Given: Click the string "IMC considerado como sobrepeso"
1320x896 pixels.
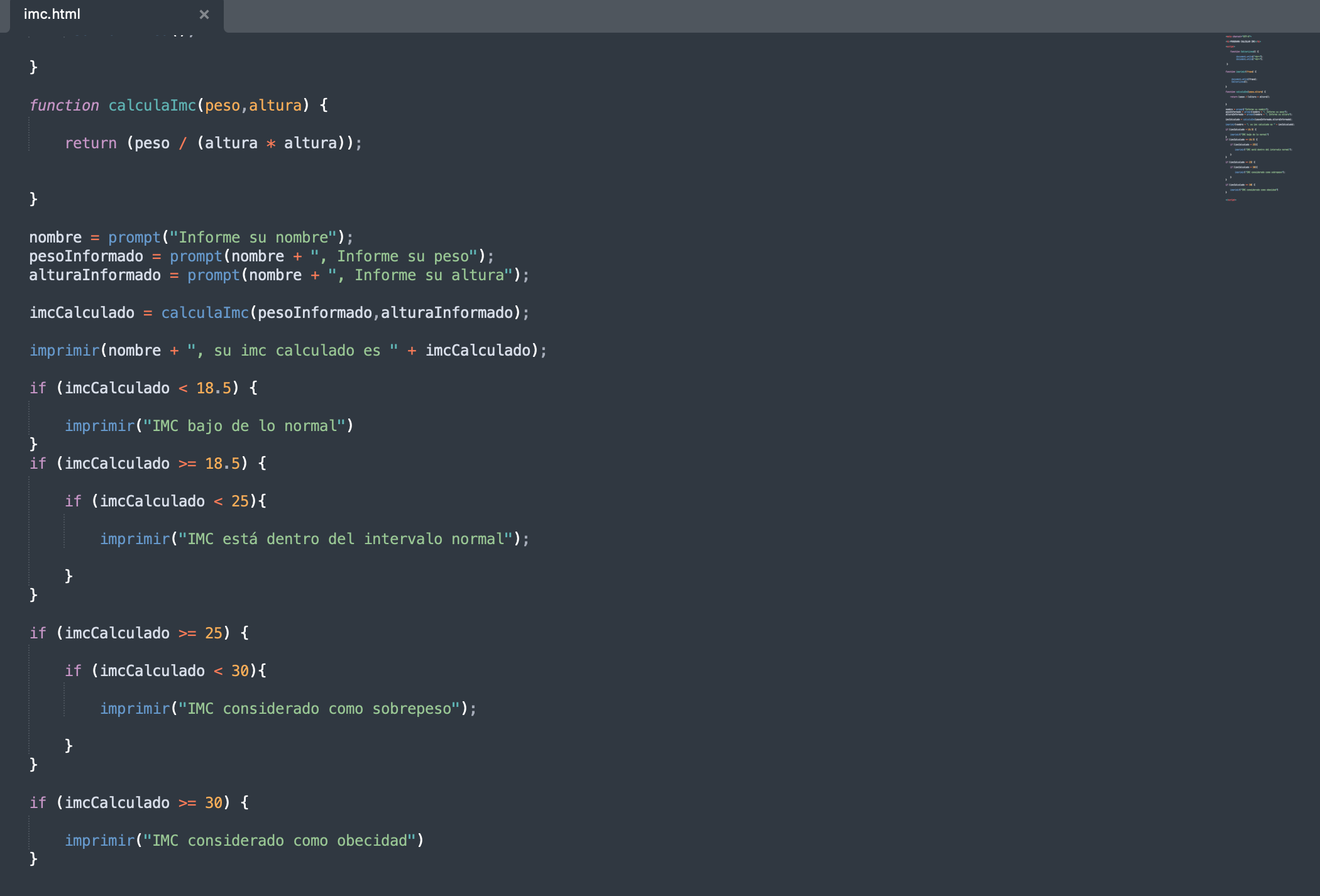Looking at the screenshot, I should (x=319, y=708).
